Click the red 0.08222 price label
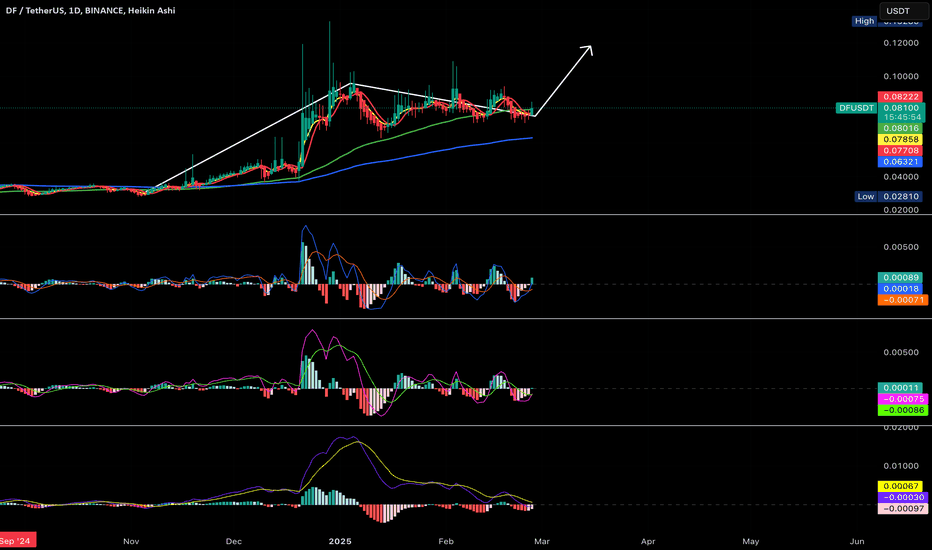Viewport: 932px width, 550px height. (x=900, y=97)
